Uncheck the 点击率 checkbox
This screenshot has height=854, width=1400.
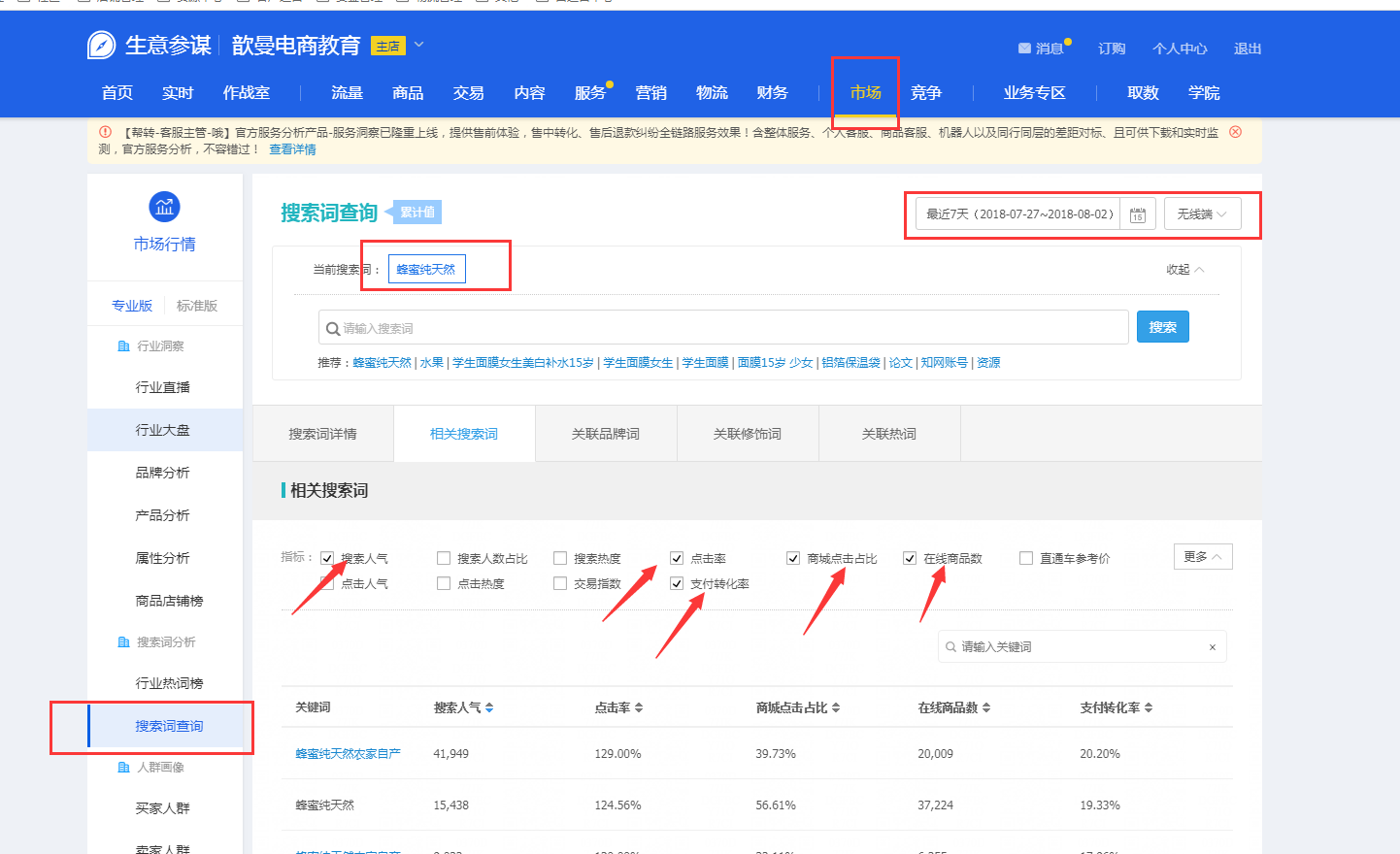[x=677, y=558]
